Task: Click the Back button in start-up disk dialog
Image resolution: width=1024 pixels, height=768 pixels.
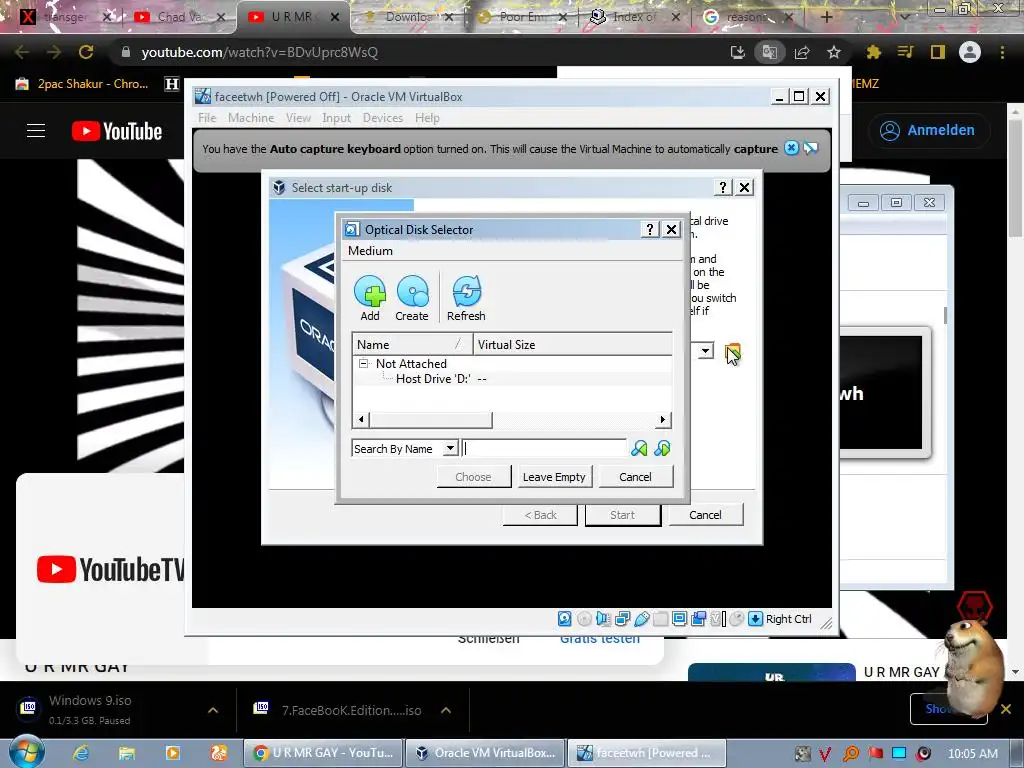Action: click(x=540, y=515)
